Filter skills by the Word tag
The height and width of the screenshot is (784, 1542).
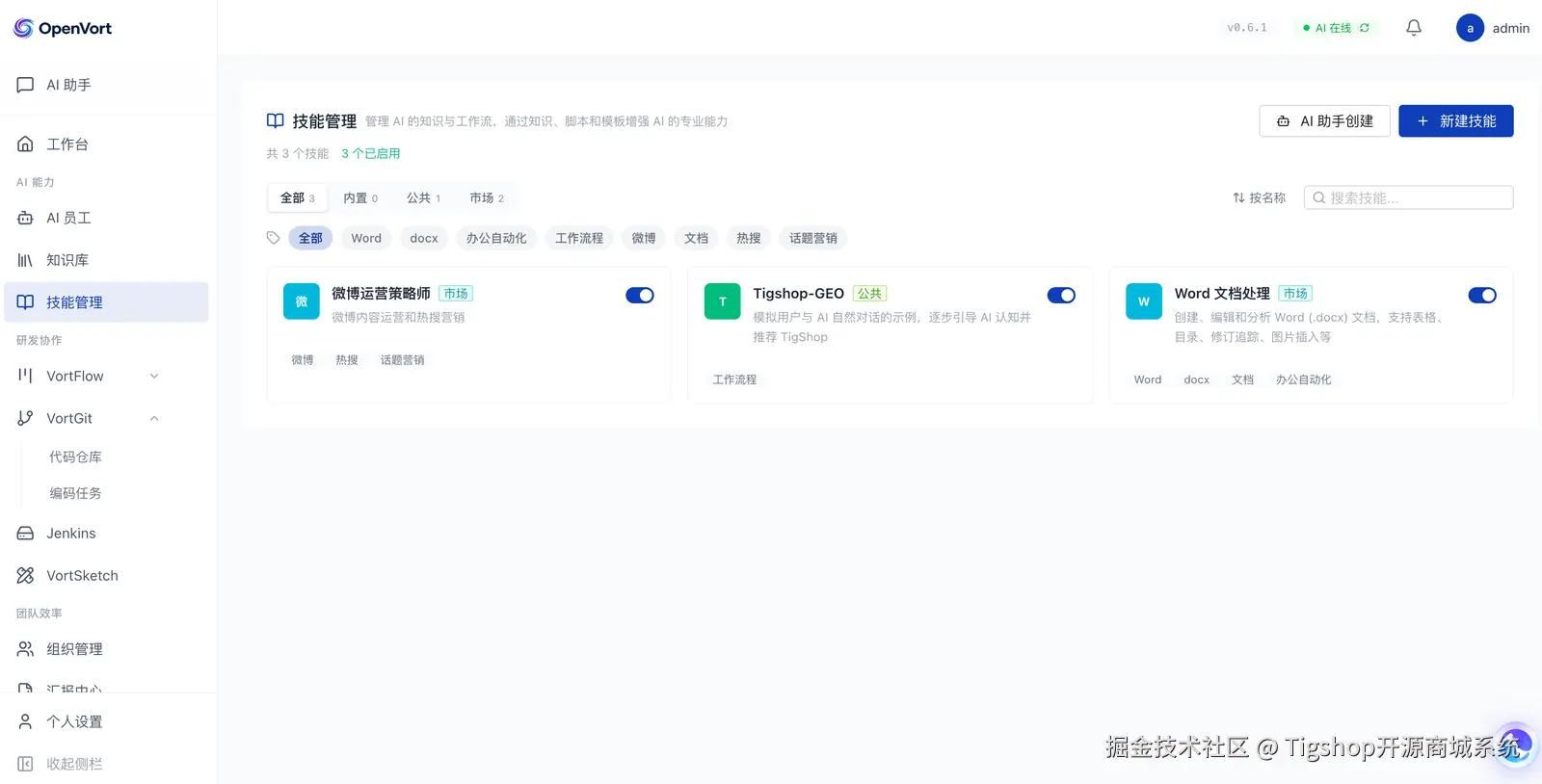[366, 239]
